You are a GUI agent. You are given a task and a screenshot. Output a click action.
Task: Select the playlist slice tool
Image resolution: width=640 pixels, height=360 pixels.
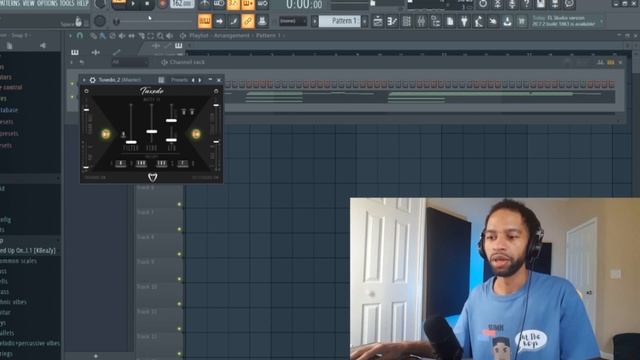tap(141, 36)
